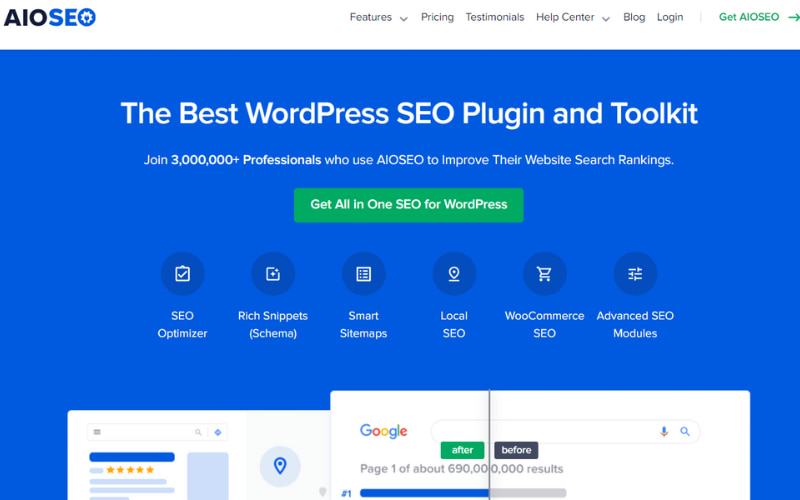800x500 pixels.
Task: Open the Rich Snippets schema icon
Action: 273,274
